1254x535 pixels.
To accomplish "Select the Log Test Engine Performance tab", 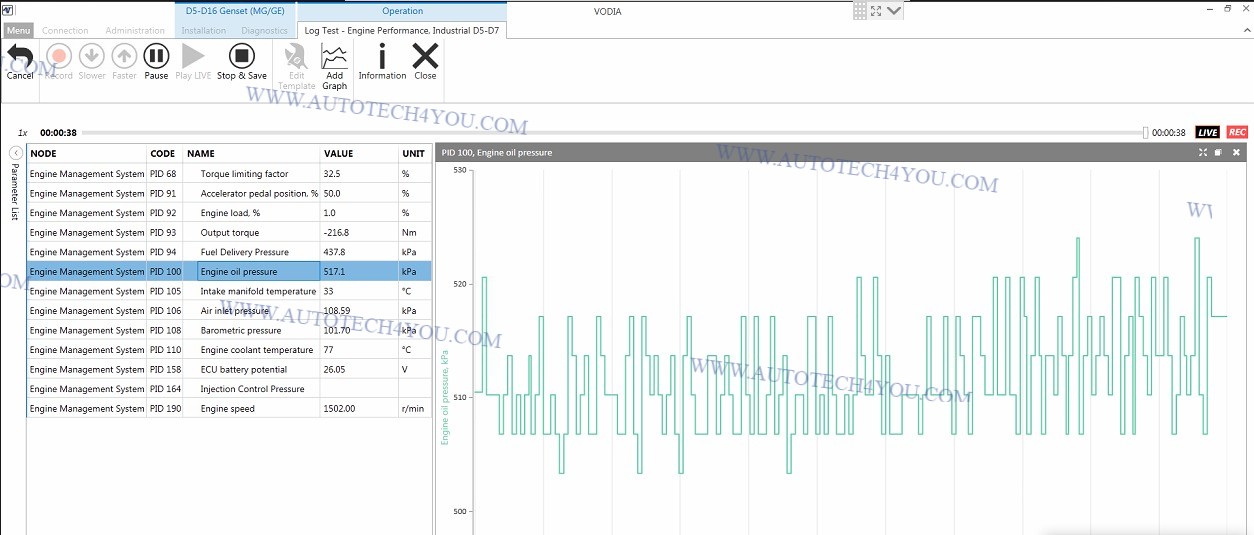I will pos(401,31).
